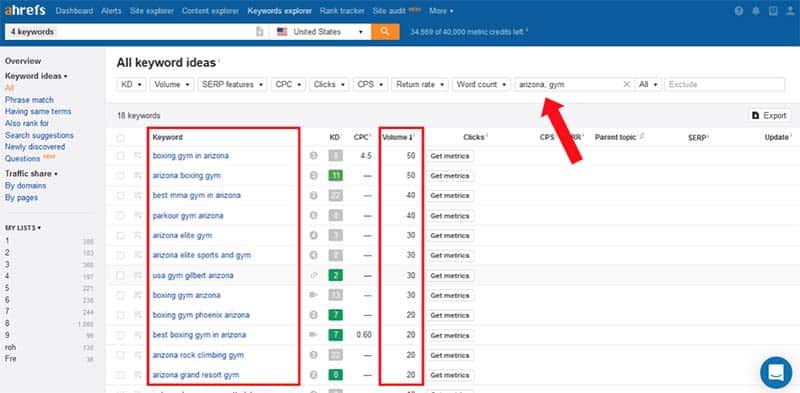Viewport: 800px width, 393px height.
Task: Click the SERP feature icon for 'arizona elite gym'
Action: 313,235
